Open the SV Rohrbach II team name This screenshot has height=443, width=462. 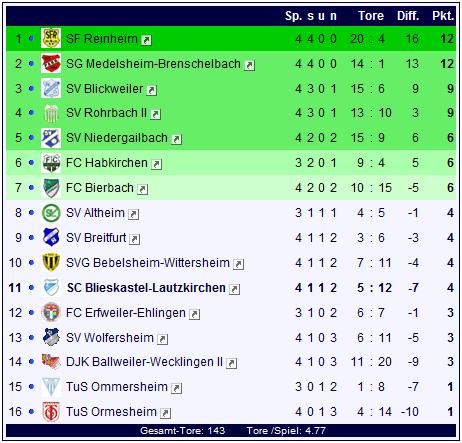(106, 113)
